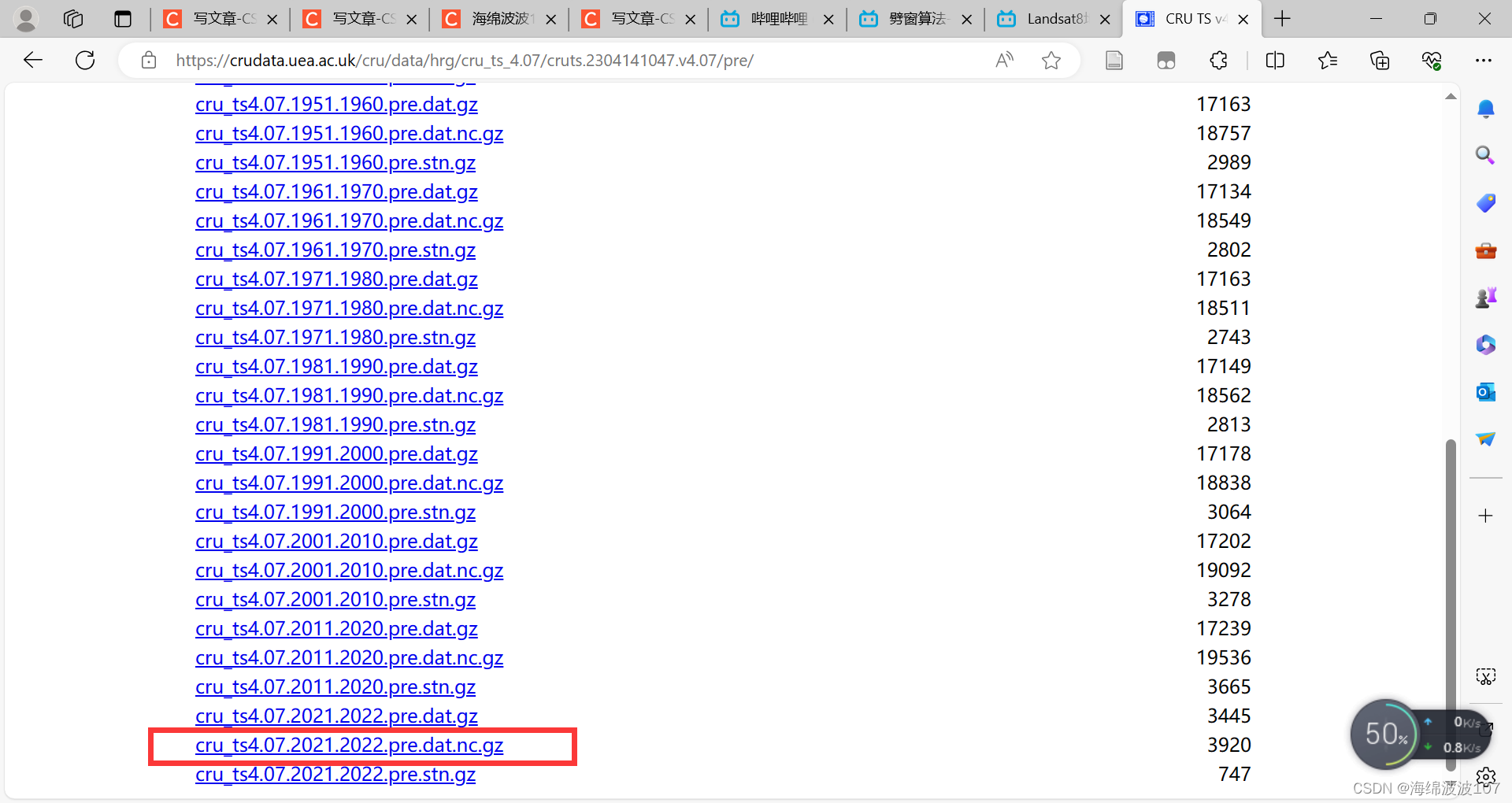
Task: Download cru_ts4.07.2021.2022.pre.dat.nc.gz
Action: [349, 746]
